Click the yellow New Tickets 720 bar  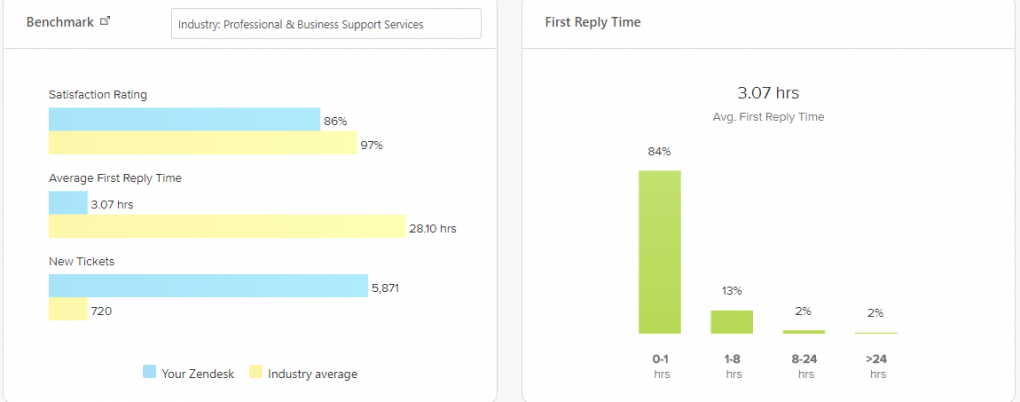(68, 309)
